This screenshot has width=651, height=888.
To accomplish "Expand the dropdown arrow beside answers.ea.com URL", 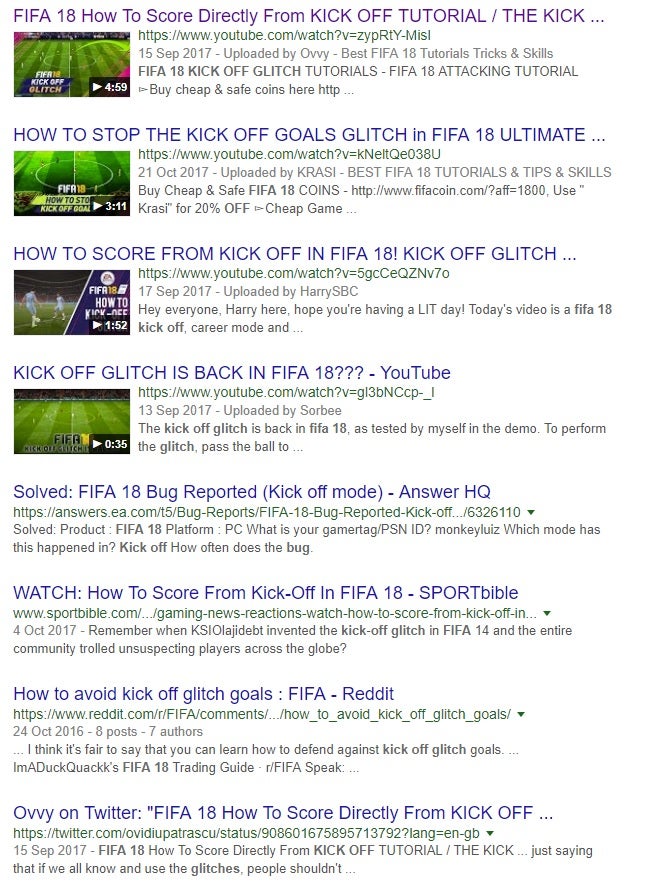I will tap(531, 513).
